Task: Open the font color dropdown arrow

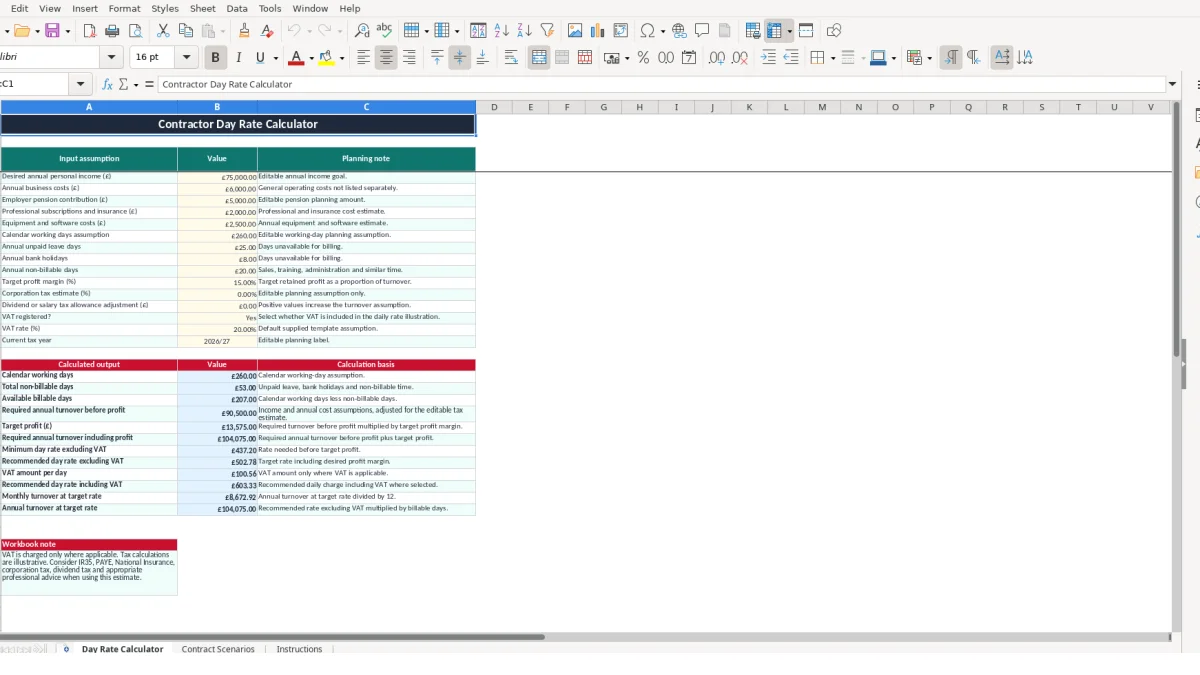Action: [311, 58]
